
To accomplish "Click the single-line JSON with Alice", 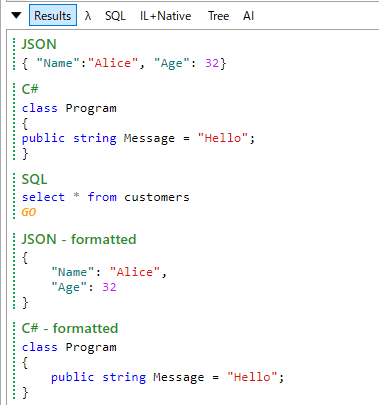I will pyautogui.click(x=124, y=63).
